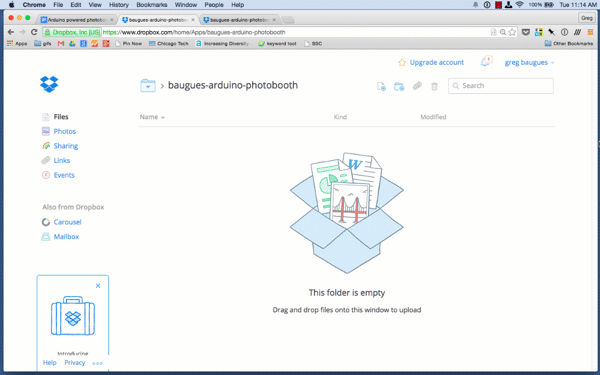Image resolution: width=600 pixels, height=375 pixels.
Task: Click the Upgrade account star icon
Action: (402, 62)
